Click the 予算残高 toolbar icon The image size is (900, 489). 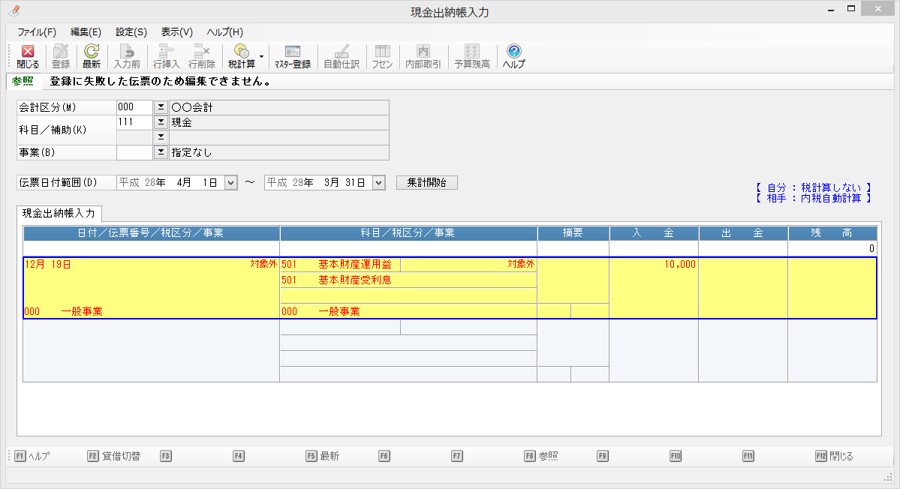pyautogui.click(x=471, y=56)
